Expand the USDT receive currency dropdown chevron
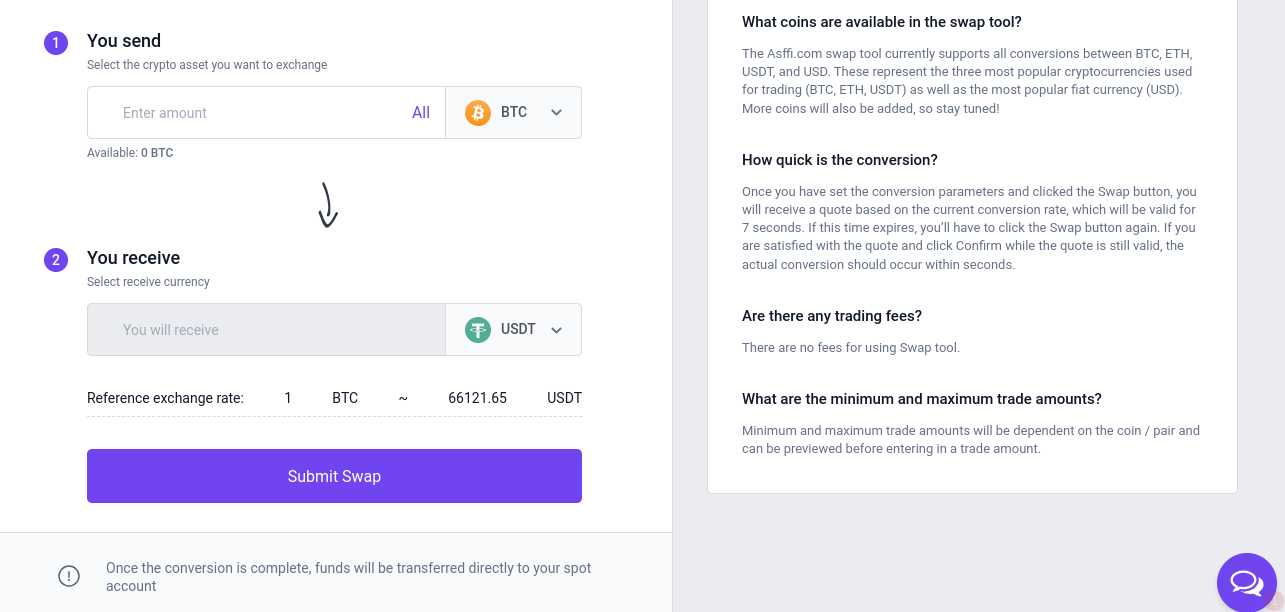The width and height of the screenshot is (1285, 612). point(557,330)
